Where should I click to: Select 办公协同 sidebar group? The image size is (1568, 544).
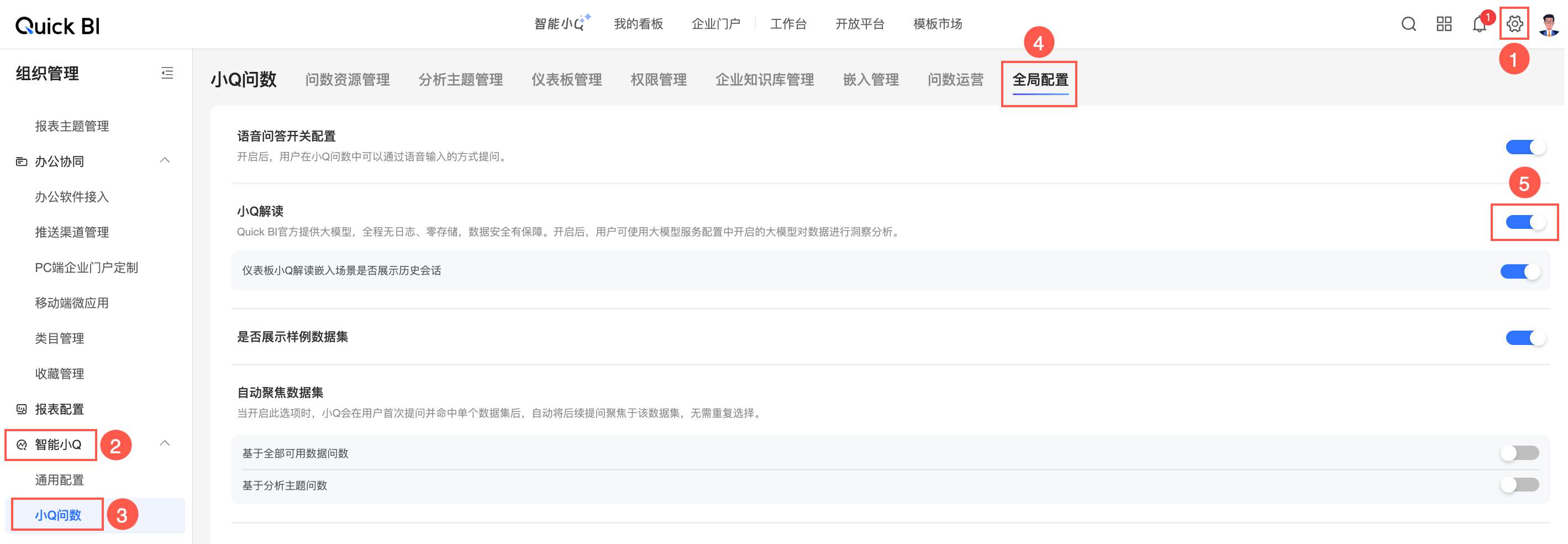(x=60, y=161)
